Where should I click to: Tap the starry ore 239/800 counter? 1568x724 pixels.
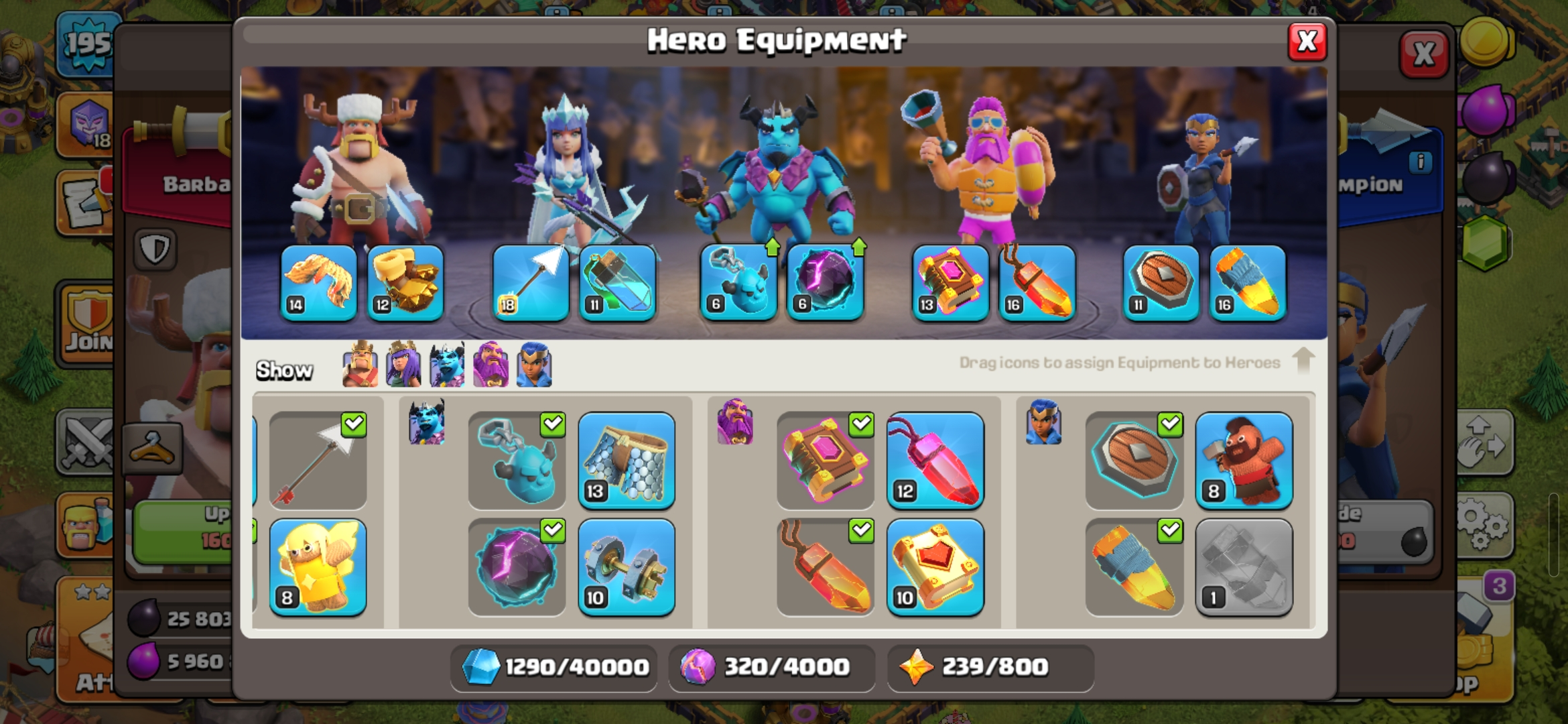(990, 667)
